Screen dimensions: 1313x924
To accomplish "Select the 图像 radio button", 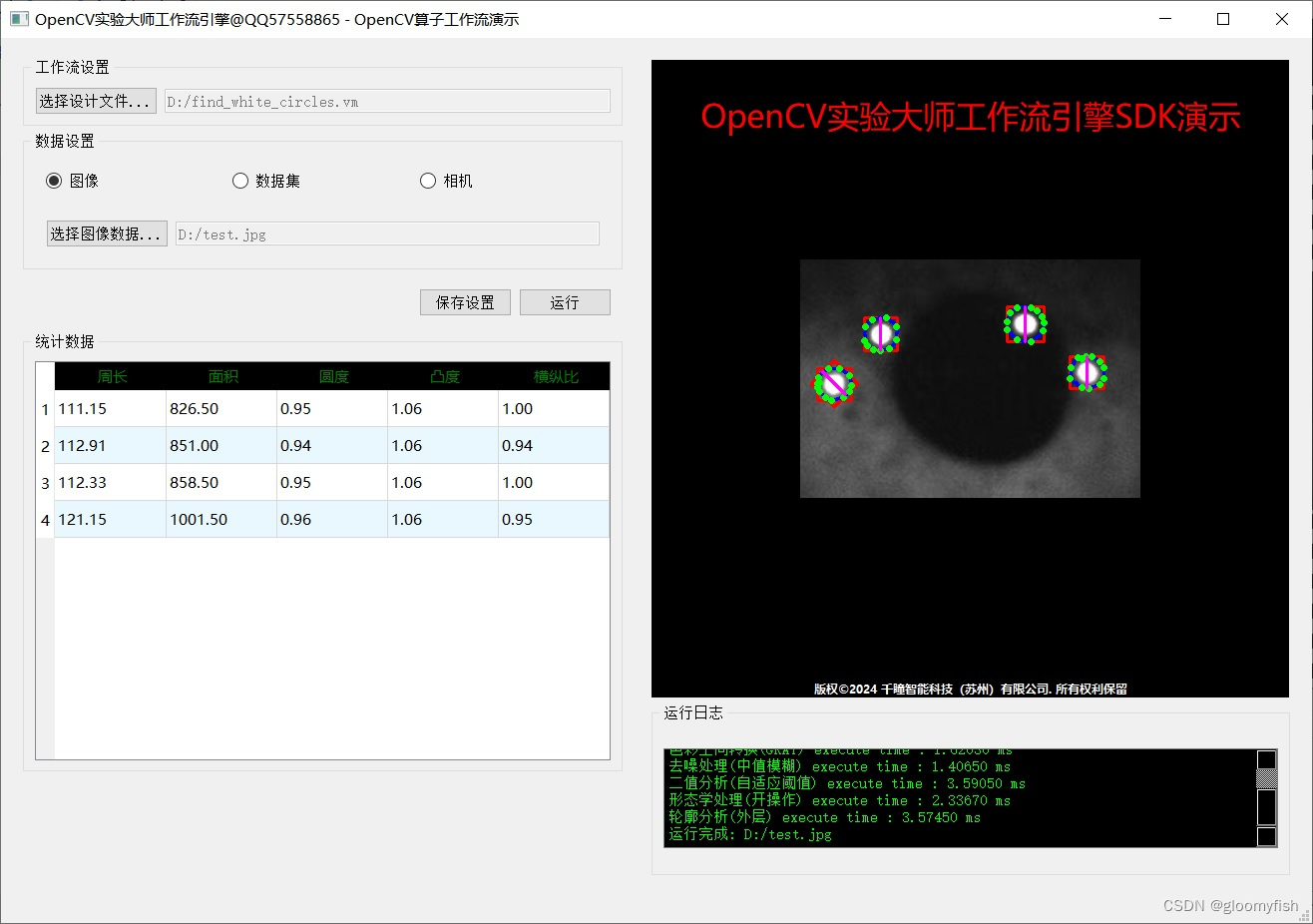I will pos(54,181).
